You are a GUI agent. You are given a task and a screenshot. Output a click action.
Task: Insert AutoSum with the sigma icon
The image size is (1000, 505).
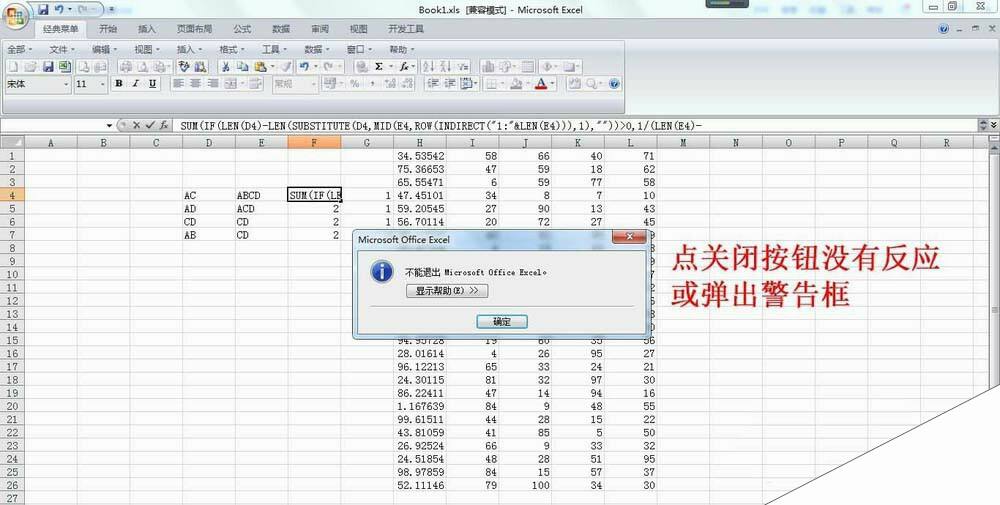[x=379, y=66]
